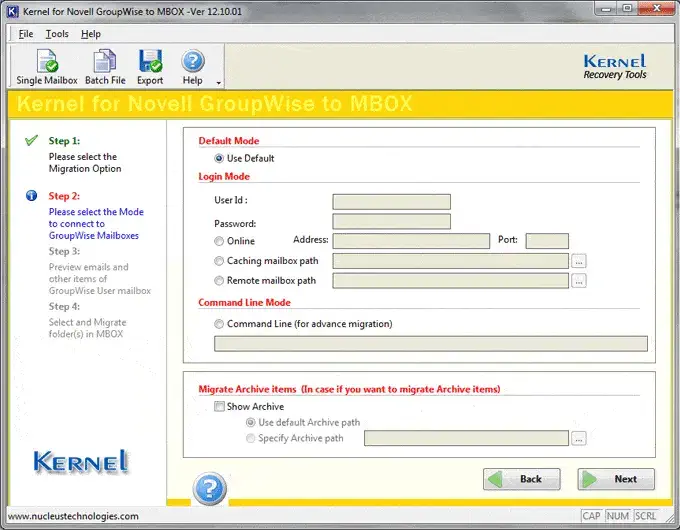
Task: Open the Single Mailbox toolbar icon
Action: (47, 67)
